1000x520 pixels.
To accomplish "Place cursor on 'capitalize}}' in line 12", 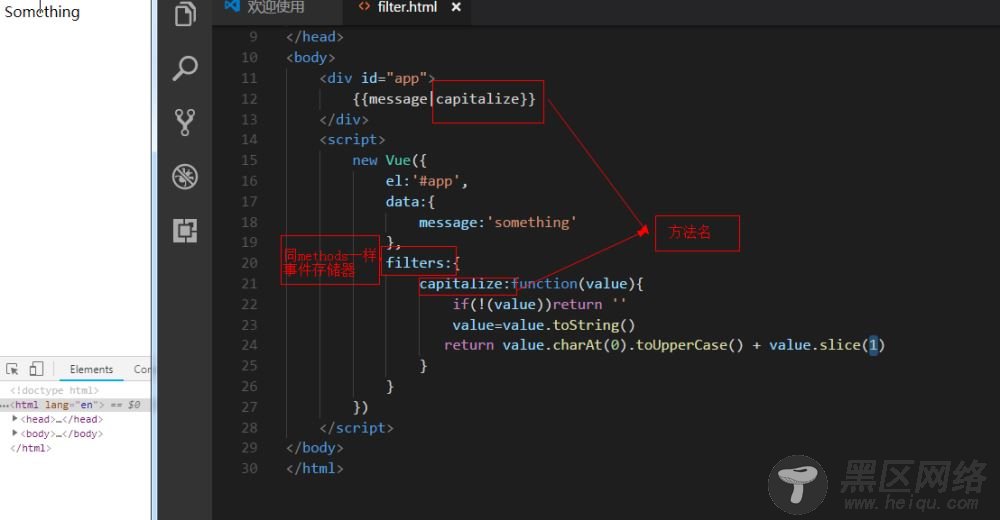I will pyautogui.click(x=485, y=99).
